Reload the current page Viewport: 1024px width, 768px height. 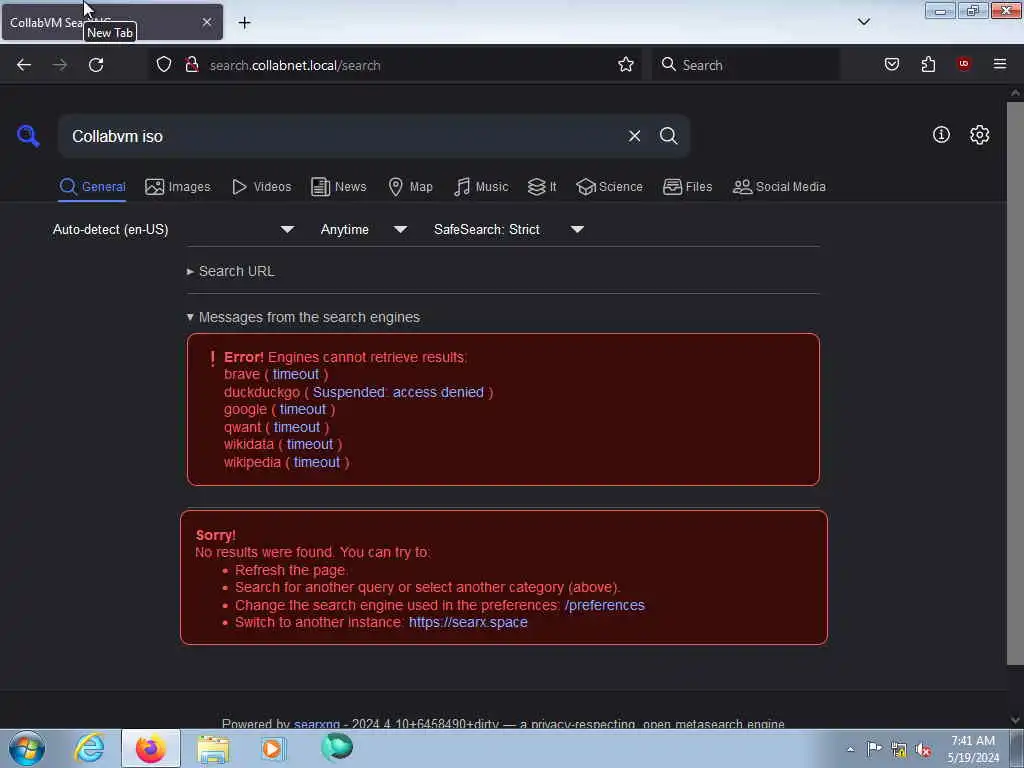(x=96, y=65)
